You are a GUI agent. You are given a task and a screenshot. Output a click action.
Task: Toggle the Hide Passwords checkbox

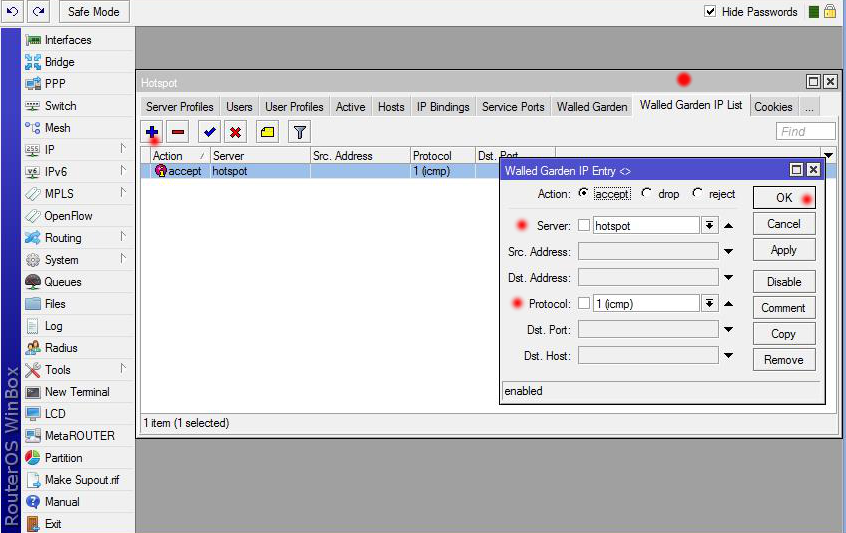710,12
